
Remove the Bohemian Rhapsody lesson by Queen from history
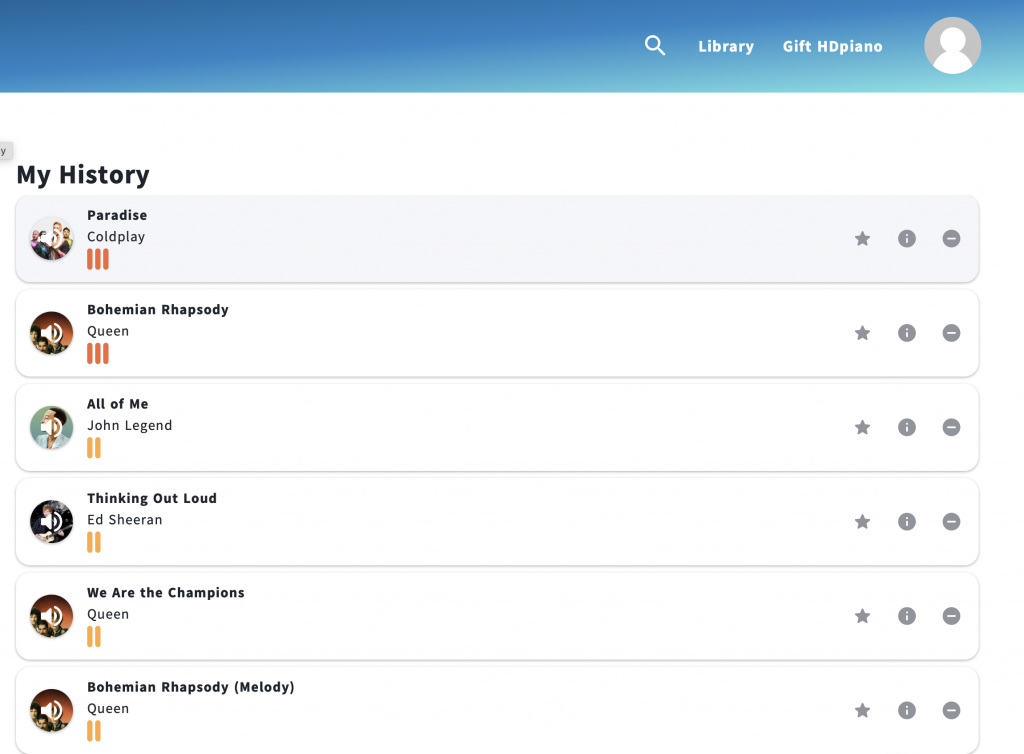tap(951, 333)
